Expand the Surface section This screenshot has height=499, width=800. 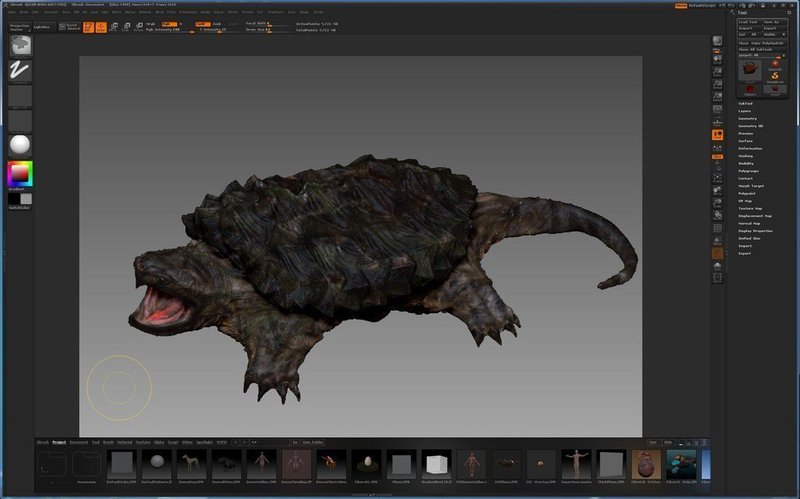click(745, 141)
